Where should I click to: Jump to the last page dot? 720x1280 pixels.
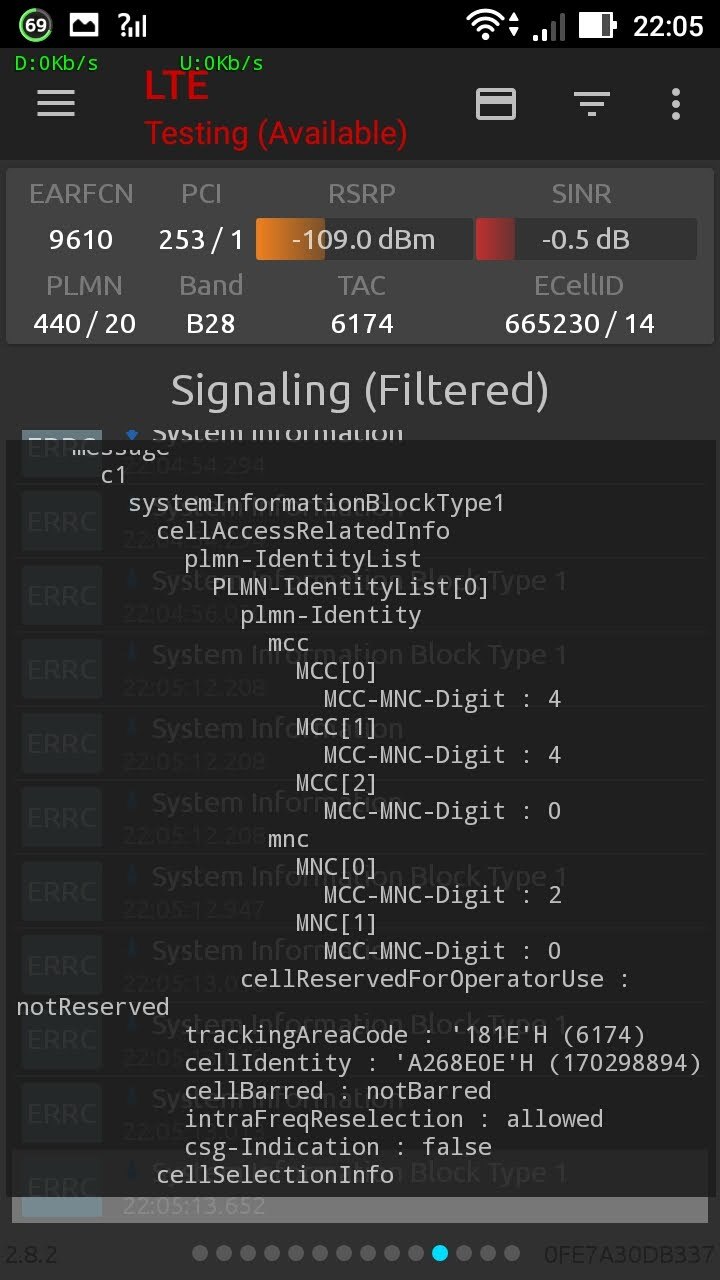click(512, 1253)
